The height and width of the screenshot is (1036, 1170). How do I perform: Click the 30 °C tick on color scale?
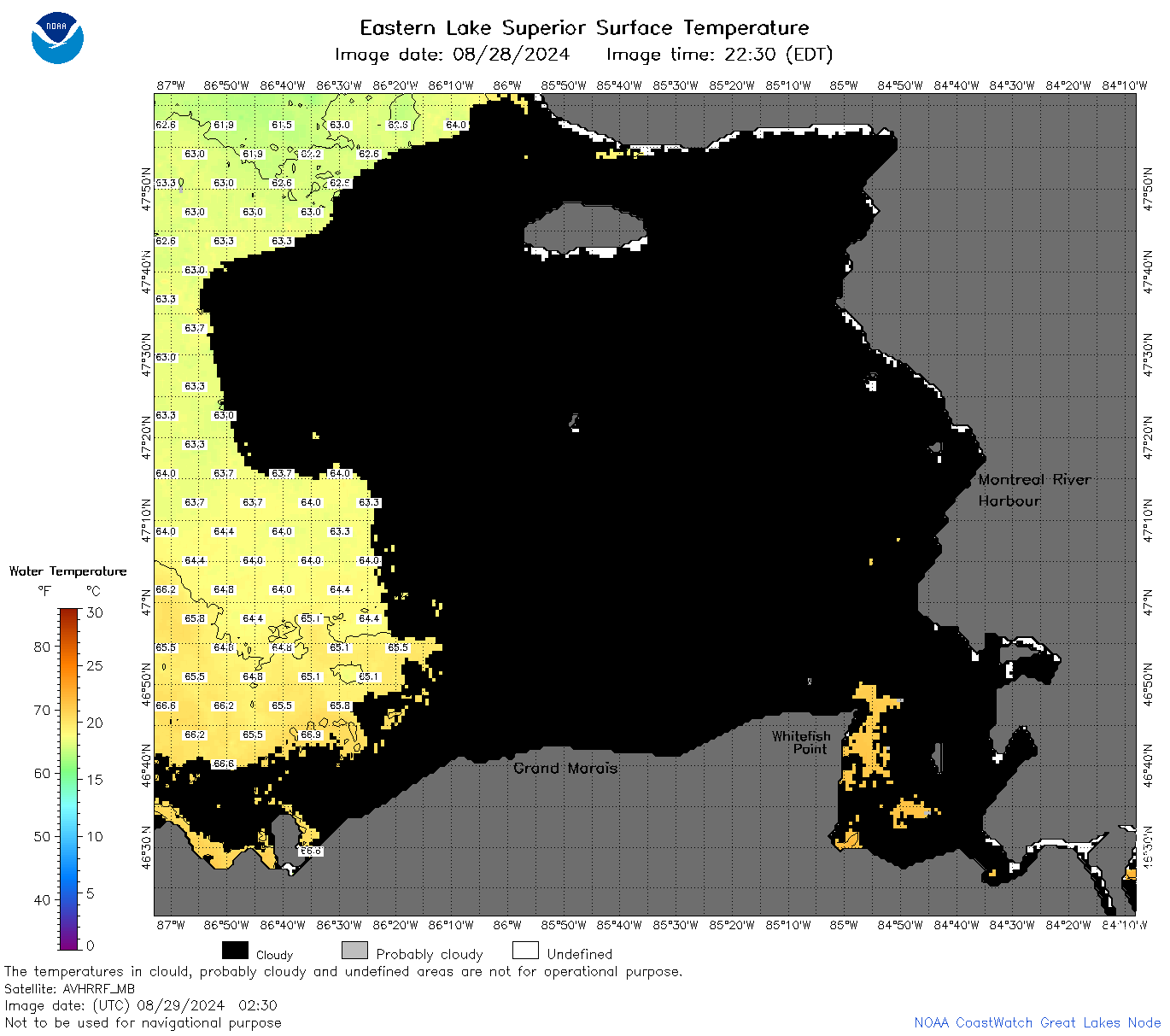(95, 612)
